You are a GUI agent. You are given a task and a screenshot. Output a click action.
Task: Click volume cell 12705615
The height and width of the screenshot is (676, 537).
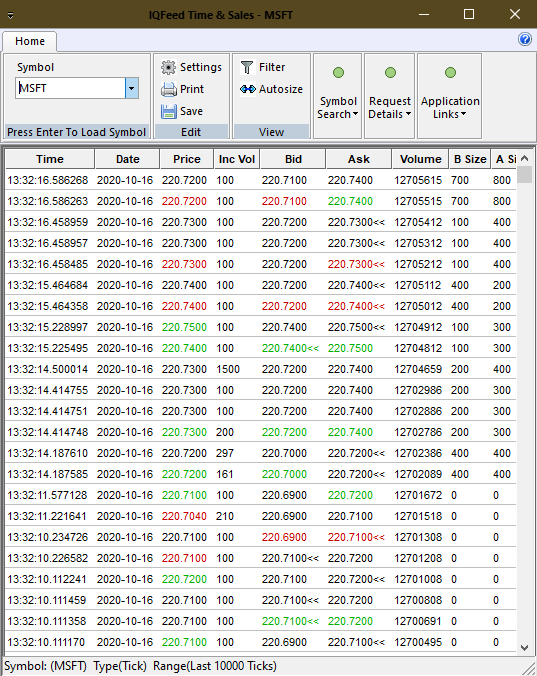(x=418, y=180)
